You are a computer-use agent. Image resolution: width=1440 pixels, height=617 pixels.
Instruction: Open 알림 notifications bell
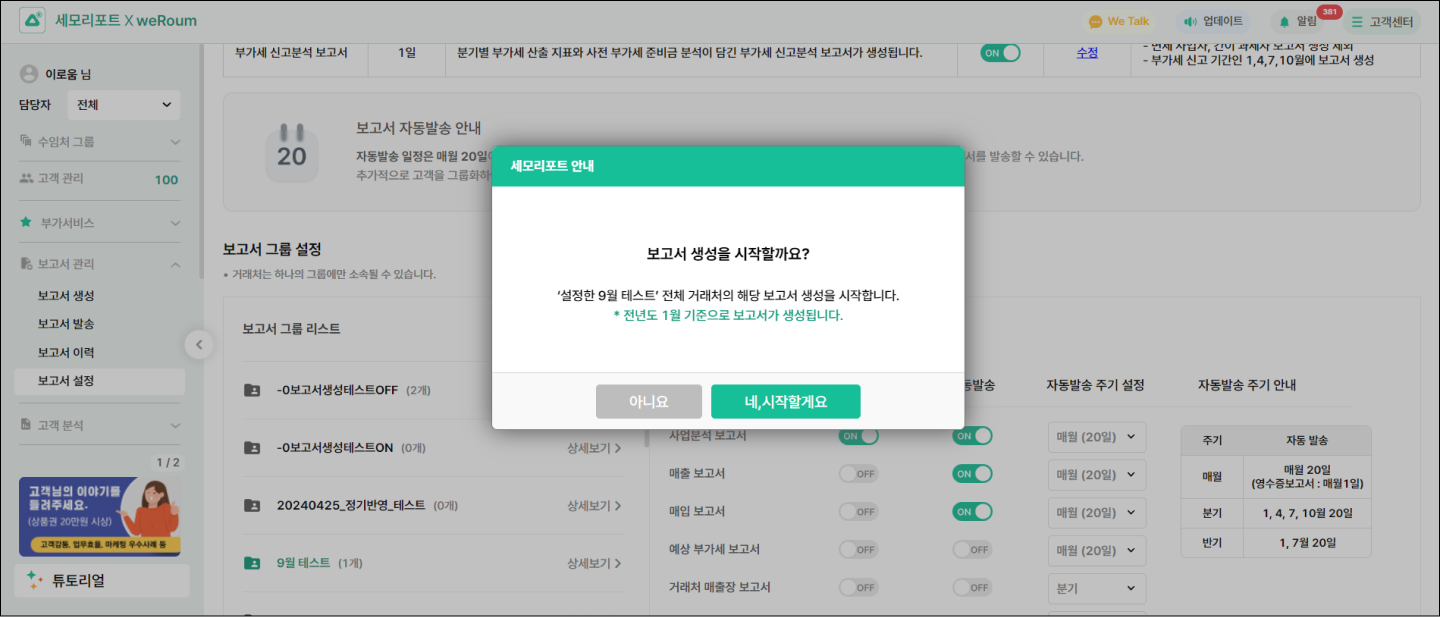pyautogui.click(x=1284, y=21)
